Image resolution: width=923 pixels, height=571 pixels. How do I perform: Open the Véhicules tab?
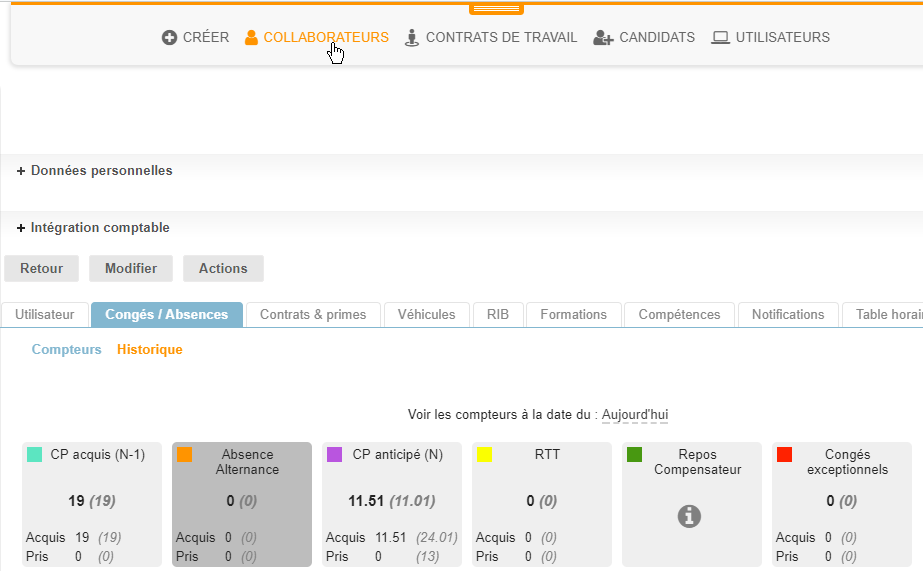click(426, 315)
